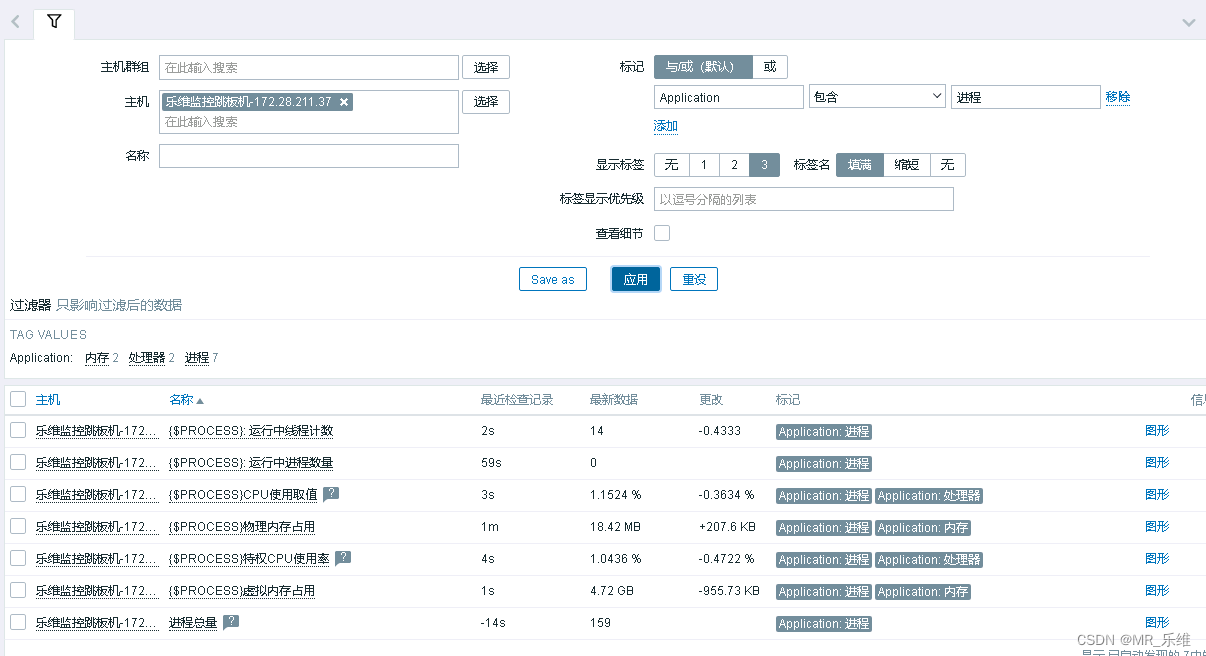Open 图形 link for 进程总量 row
This screenshot has width=1206, height=656.
click(1157, 623)
